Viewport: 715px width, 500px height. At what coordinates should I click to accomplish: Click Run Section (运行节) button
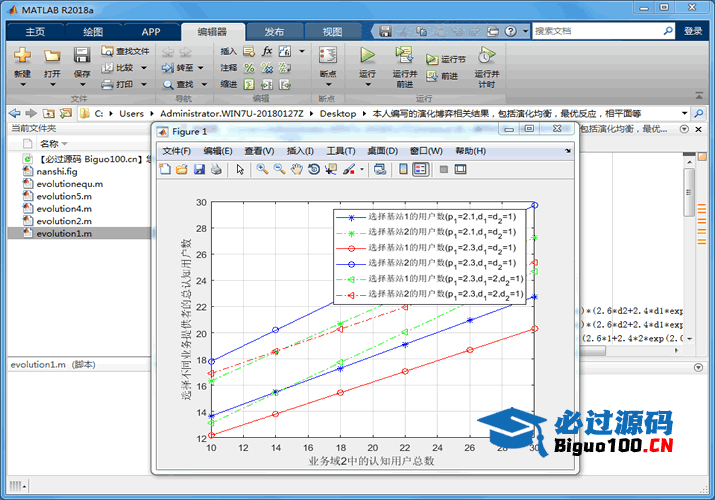point(446,59)
